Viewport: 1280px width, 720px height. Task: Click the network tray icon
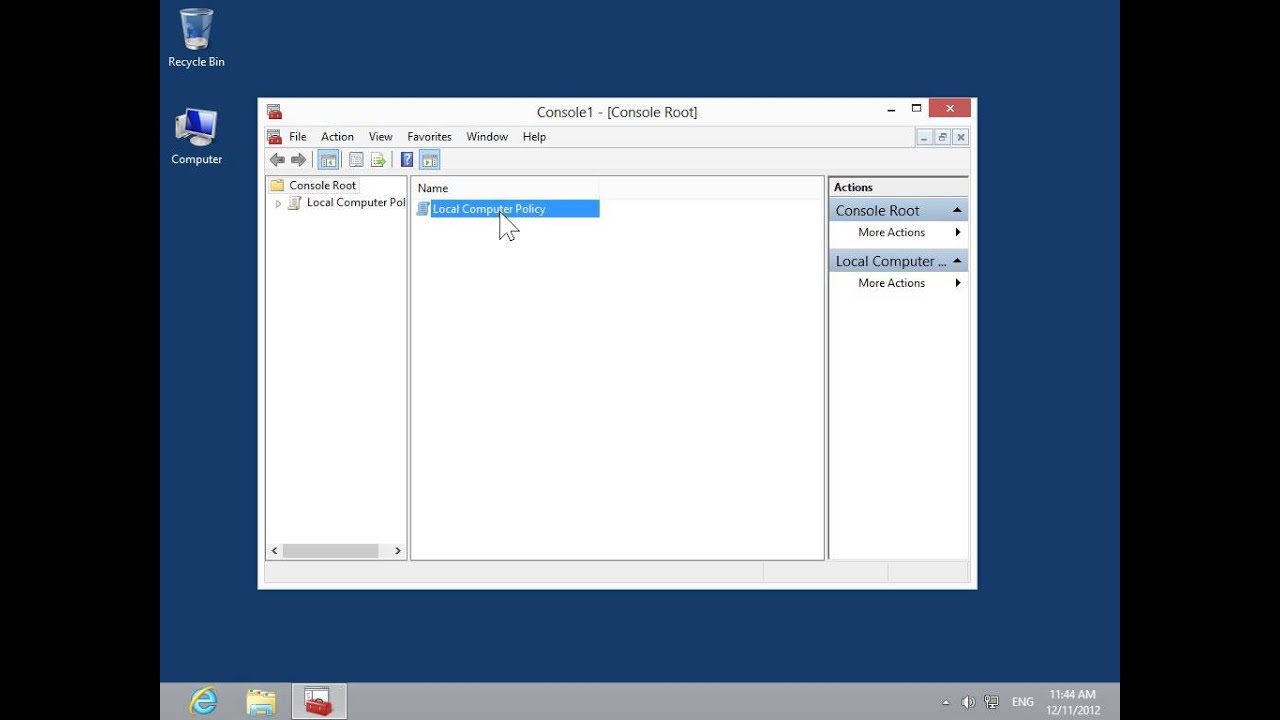(991, 702)
